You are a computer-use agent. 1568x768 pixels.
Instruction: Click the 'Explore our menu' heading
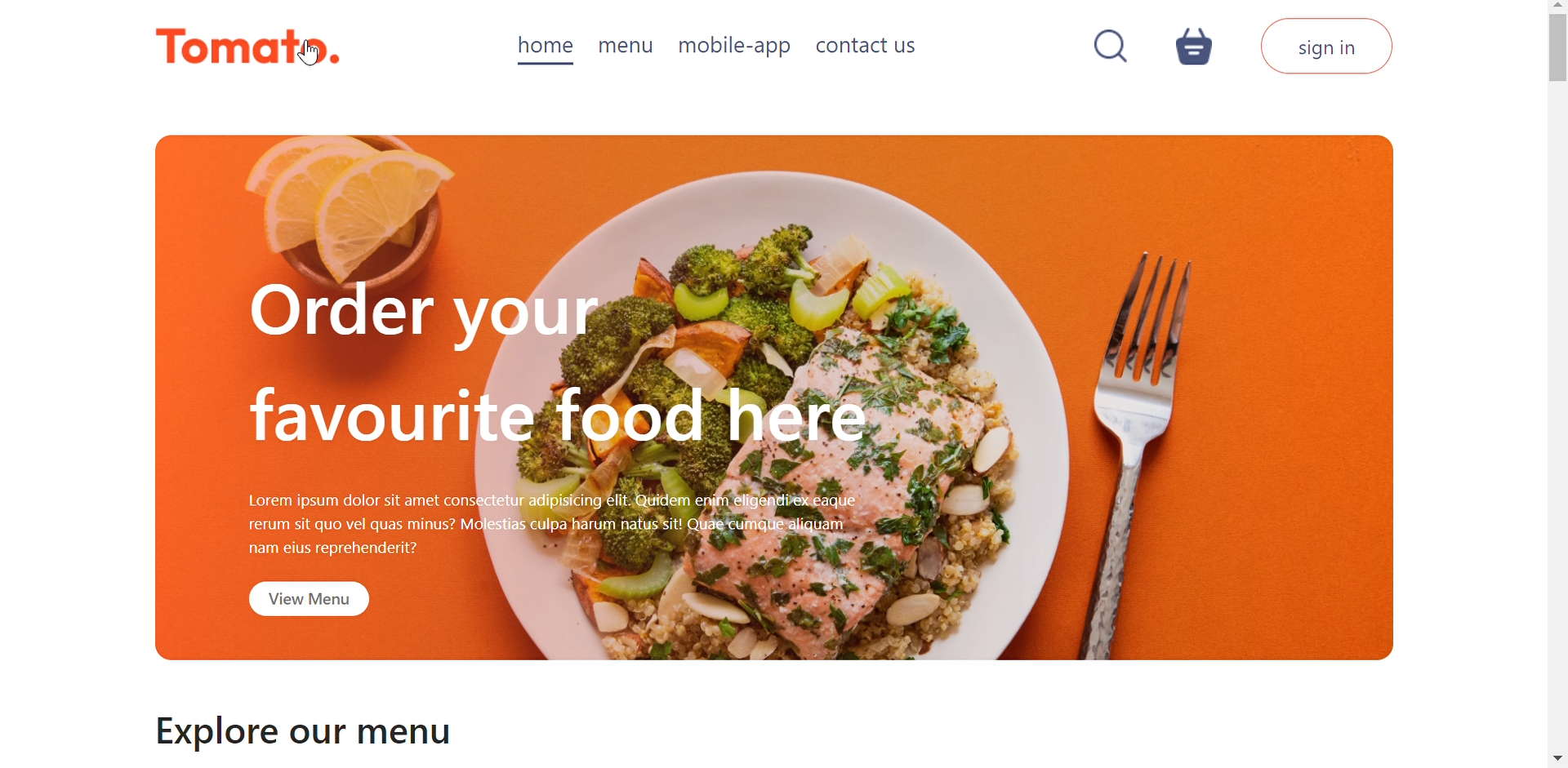click(303, 730)
